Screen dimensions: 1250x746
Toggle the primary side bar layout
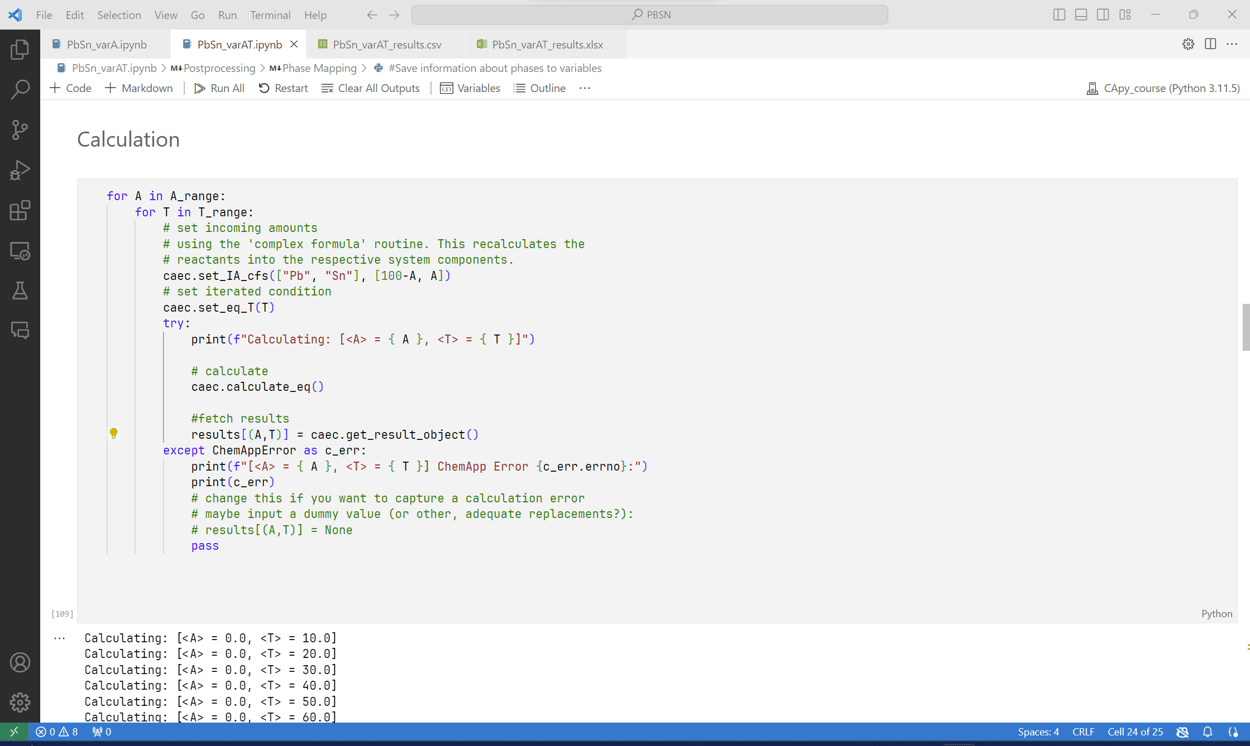(x=1059, y=15)
